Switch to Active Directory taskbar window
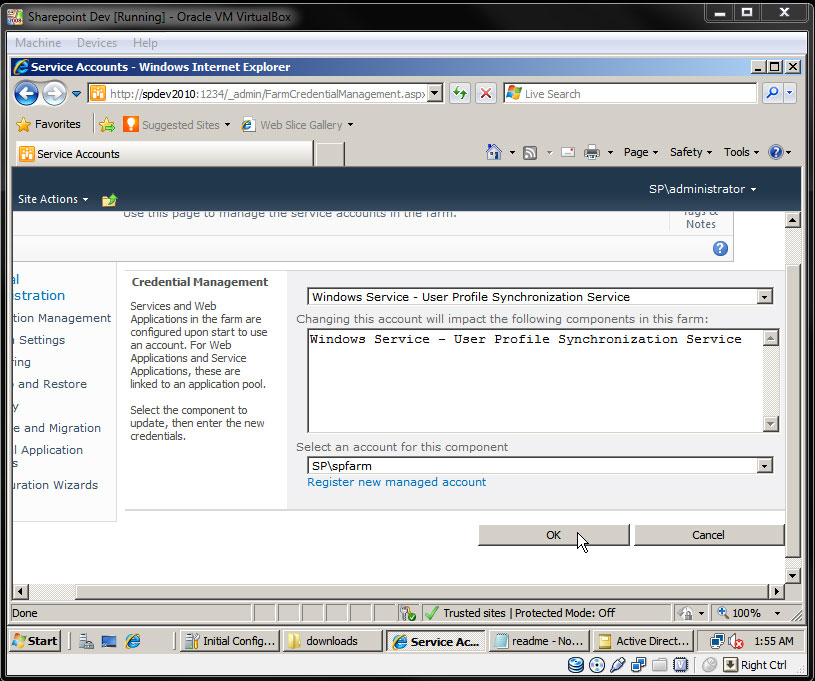The height and width of the screenshot is (681, 815). click(643, 641)
